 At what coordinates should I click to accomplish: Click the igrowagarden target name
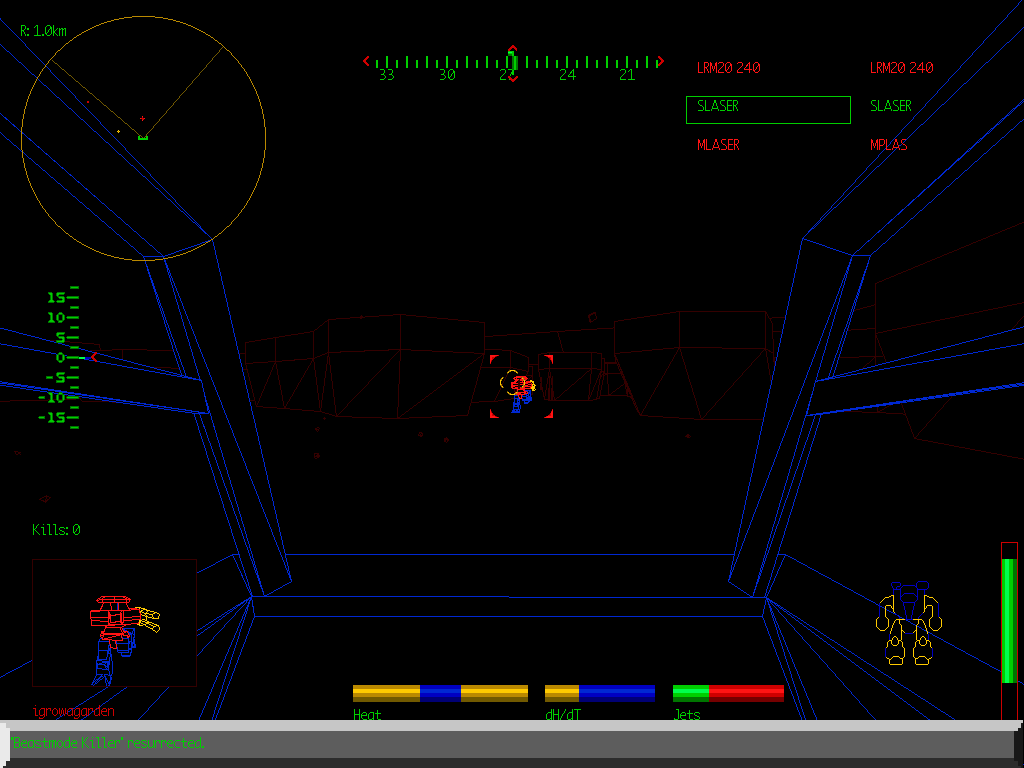pyautogui.click(x=73, y=712)
